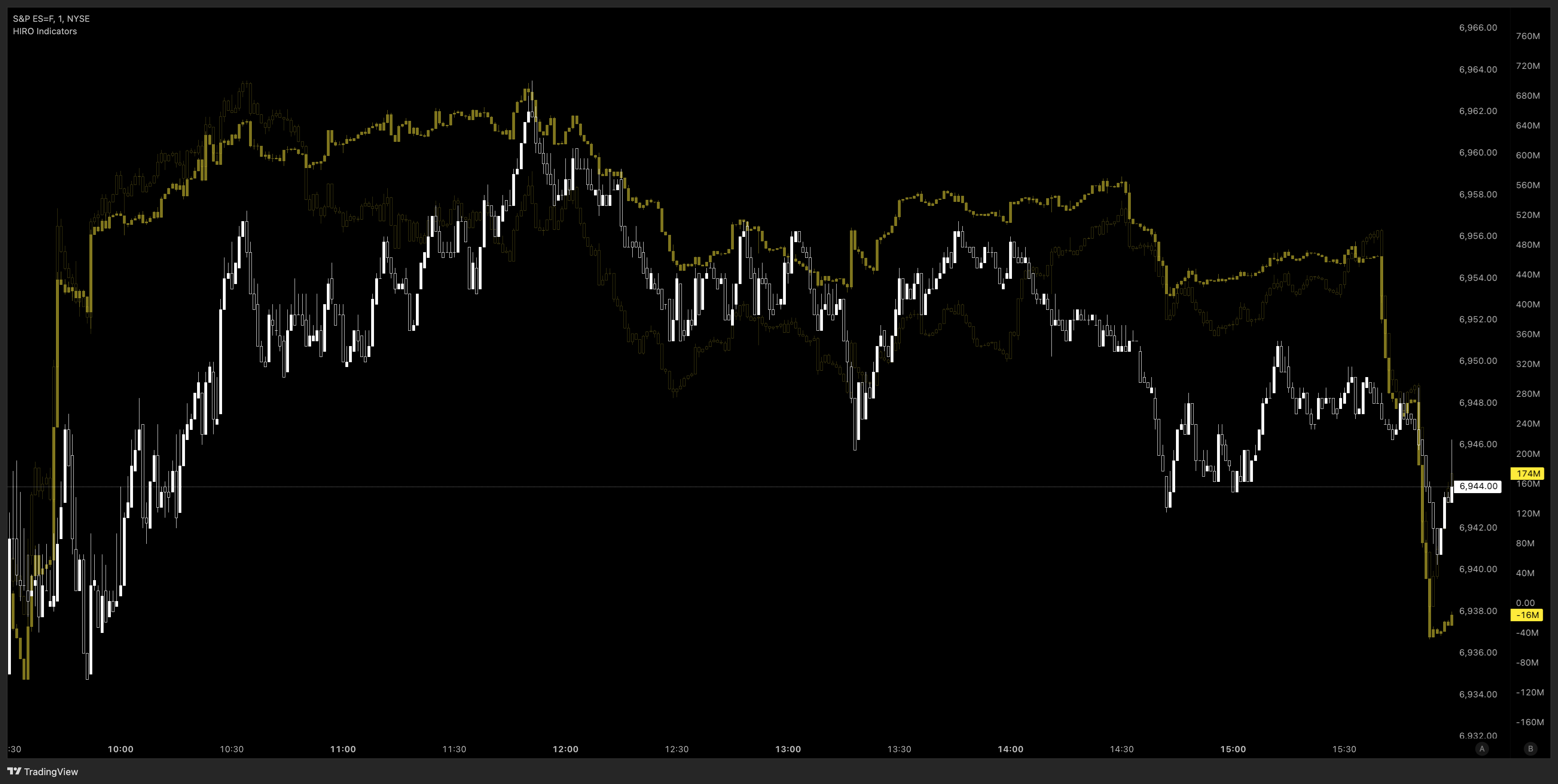Click the 0.00 indicator scale label
Viewport: 1558px width, 784px height.
(x=1525, y=603)
